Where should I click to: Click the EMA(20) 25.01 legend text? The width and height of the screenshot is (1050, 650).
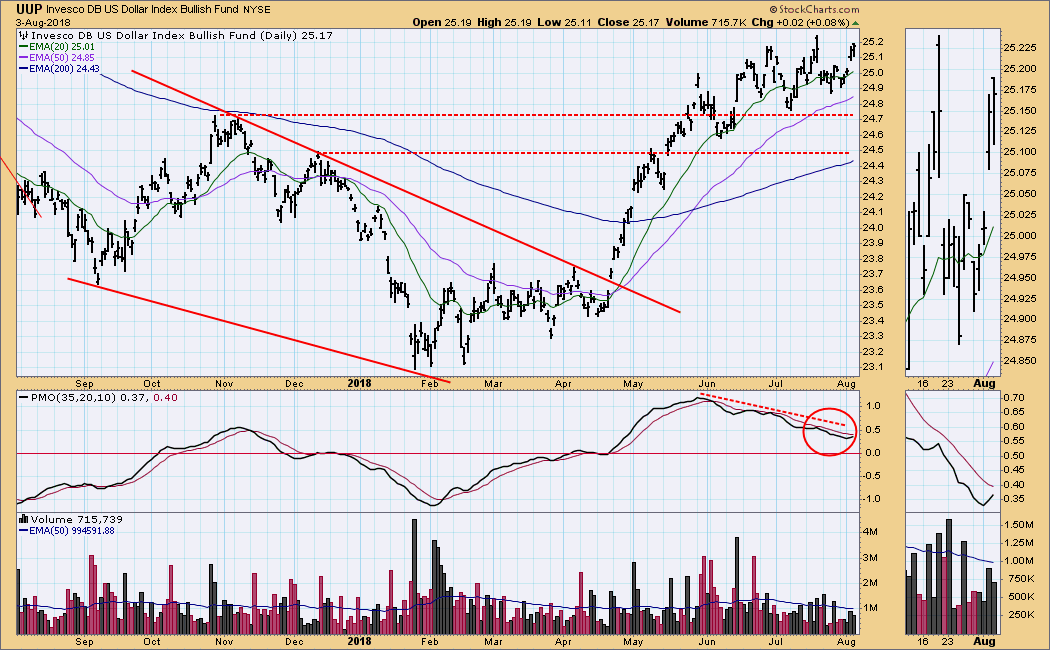(62, 47)
